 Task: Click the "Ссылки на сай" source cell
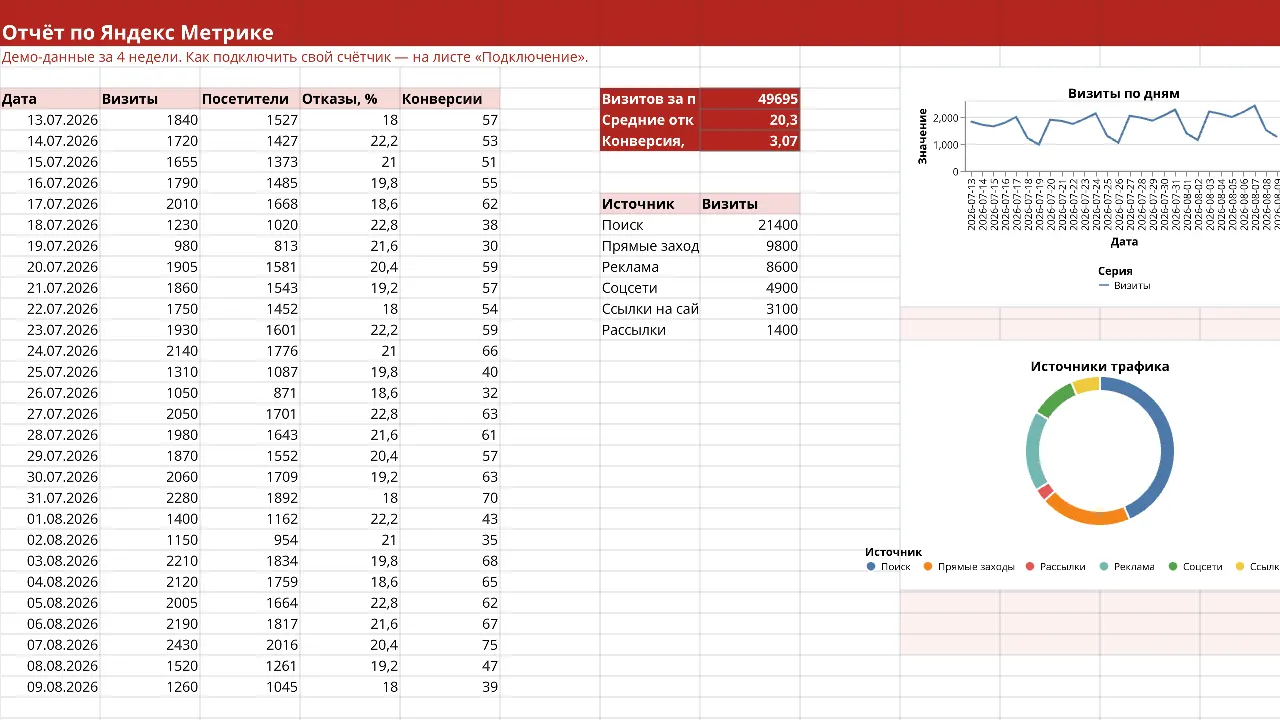point(650,309)
